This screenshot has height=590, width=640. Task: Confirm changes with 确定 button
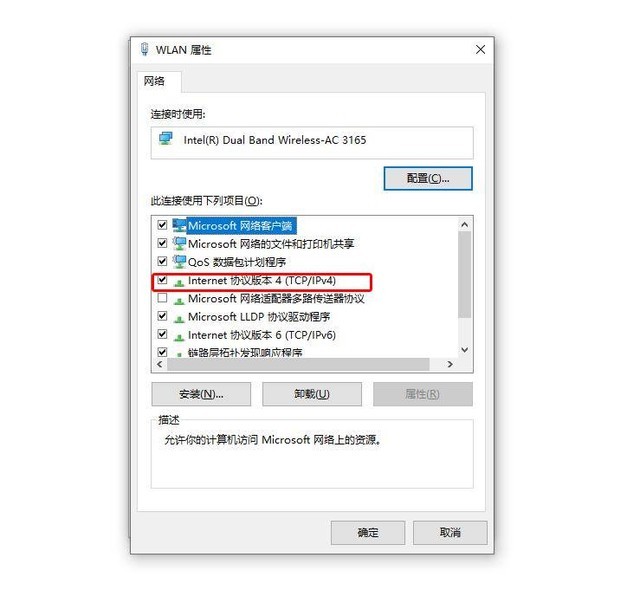[x=368, y=532]
